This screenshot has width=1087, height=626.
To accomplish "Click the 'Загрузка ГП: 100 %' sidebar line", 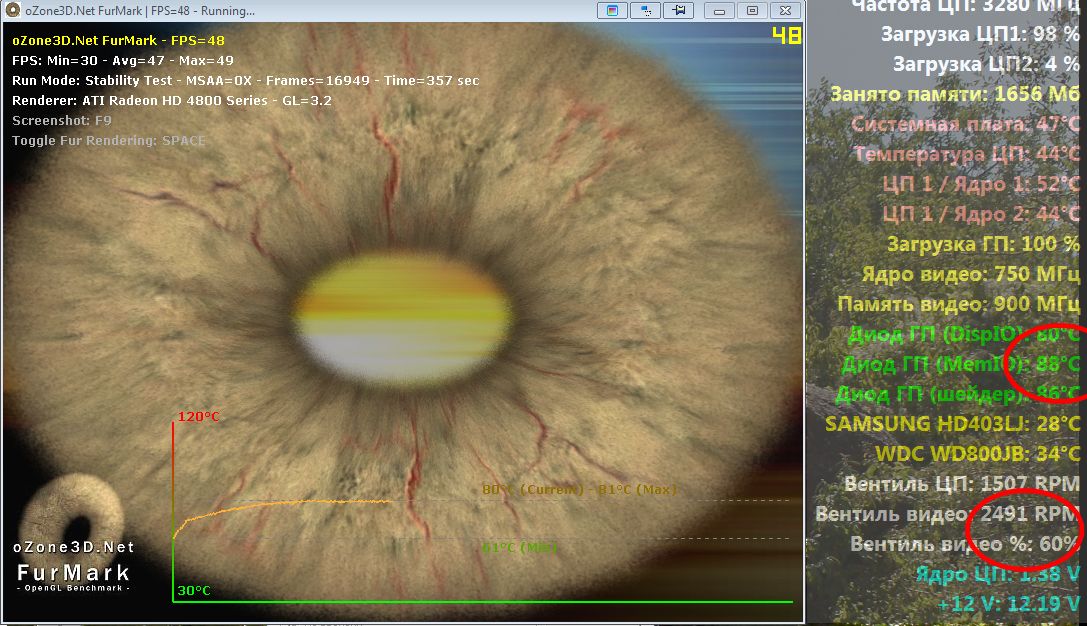I will (983, 244).
